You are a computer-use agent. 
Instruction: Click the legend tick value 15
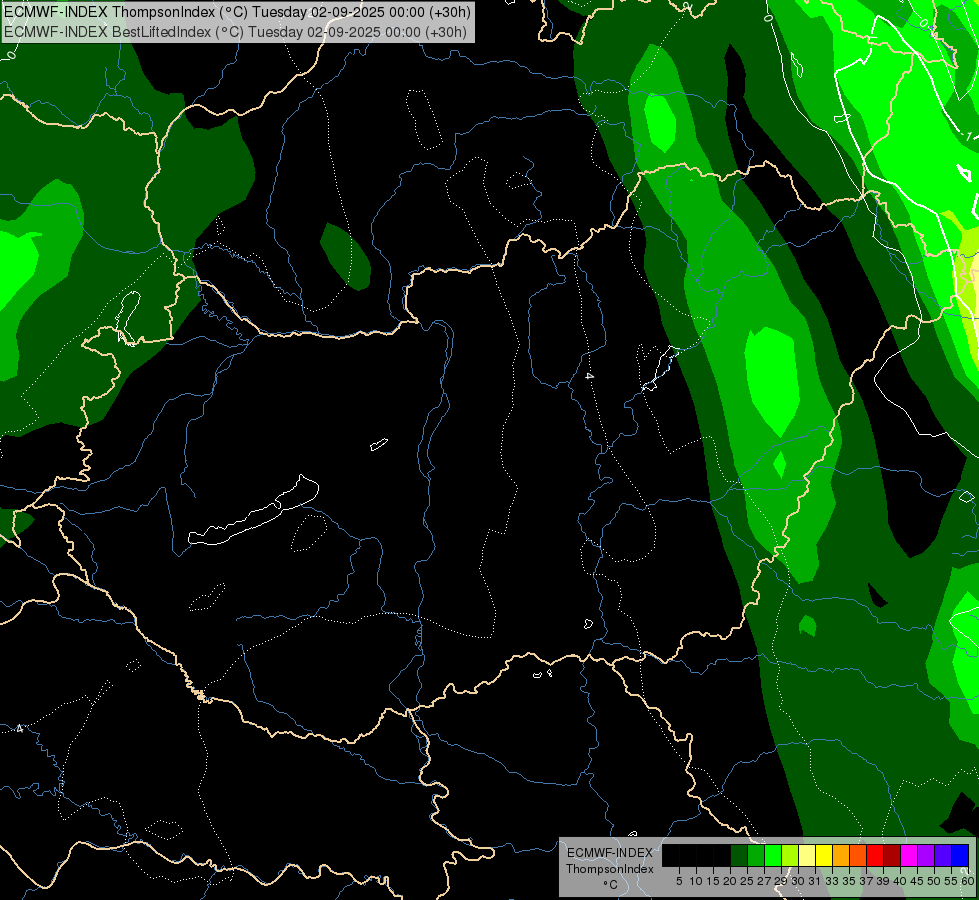(714, 881)
